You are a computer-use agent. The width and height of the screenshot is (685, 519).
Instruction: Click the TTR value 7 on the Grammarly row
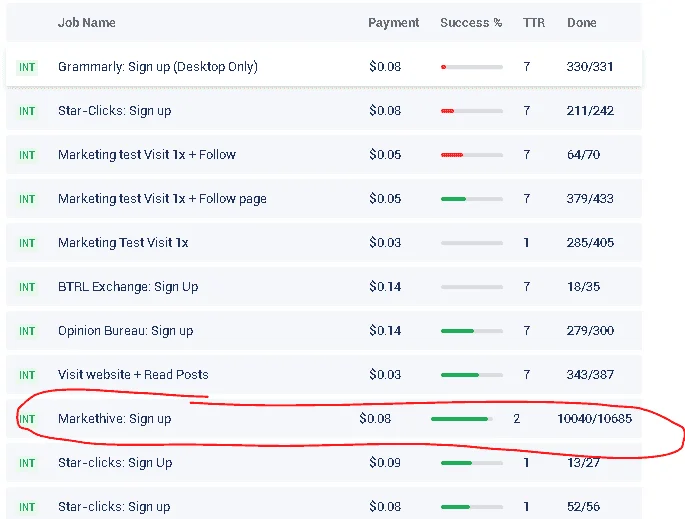tap(527, 67)
